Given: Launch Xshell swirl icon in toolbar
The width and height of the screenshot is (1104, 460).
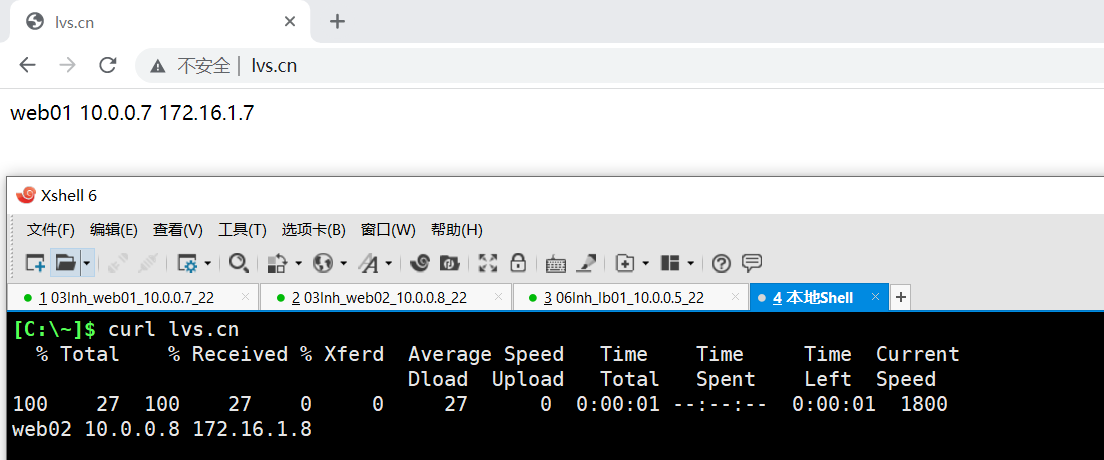Looking at the screenshot, I should (420, 263).
